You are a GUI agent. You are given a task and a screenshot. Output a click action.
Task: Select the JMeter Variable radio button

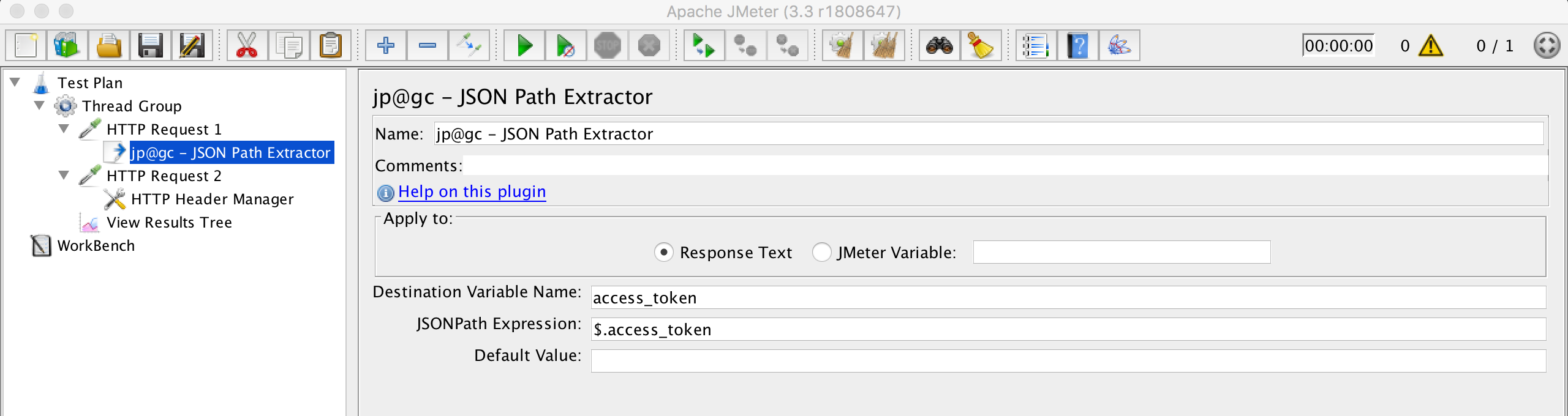(821, 253)
